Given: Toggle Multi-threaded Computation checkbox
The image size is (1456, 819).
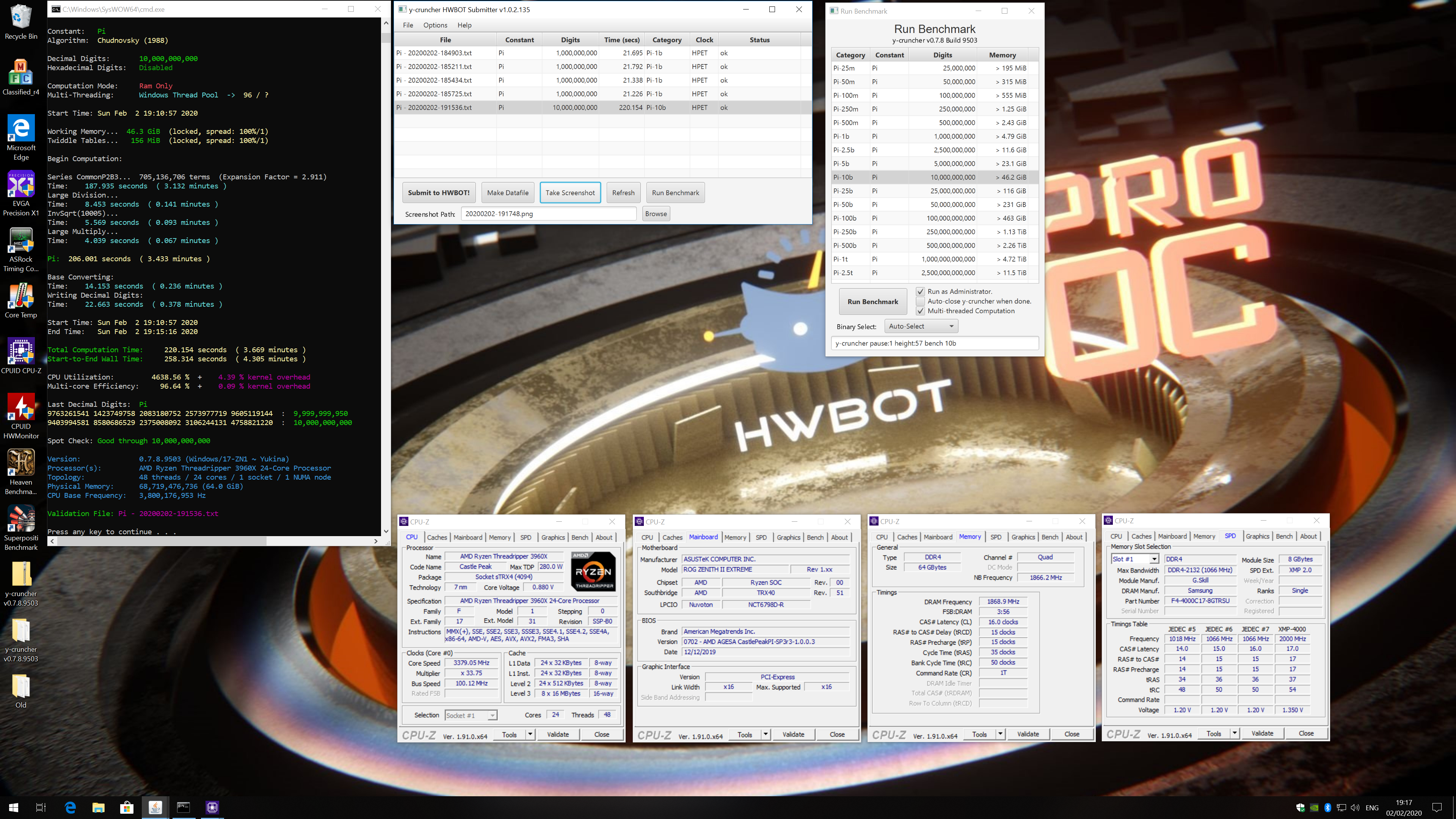Looking at the screenshot, I should pyautogui.click(x=920, y=311).
